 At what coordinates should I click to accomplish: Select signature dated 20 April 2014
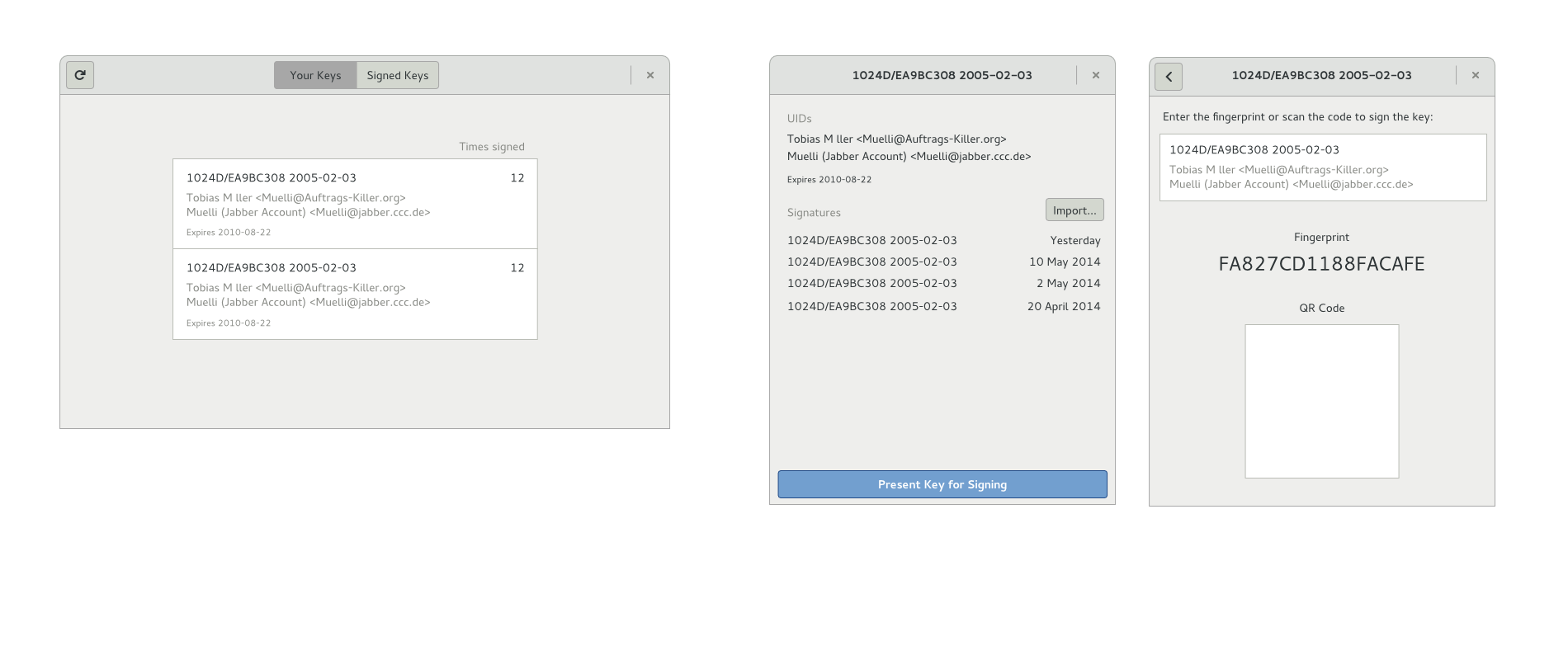click(943, 306)
